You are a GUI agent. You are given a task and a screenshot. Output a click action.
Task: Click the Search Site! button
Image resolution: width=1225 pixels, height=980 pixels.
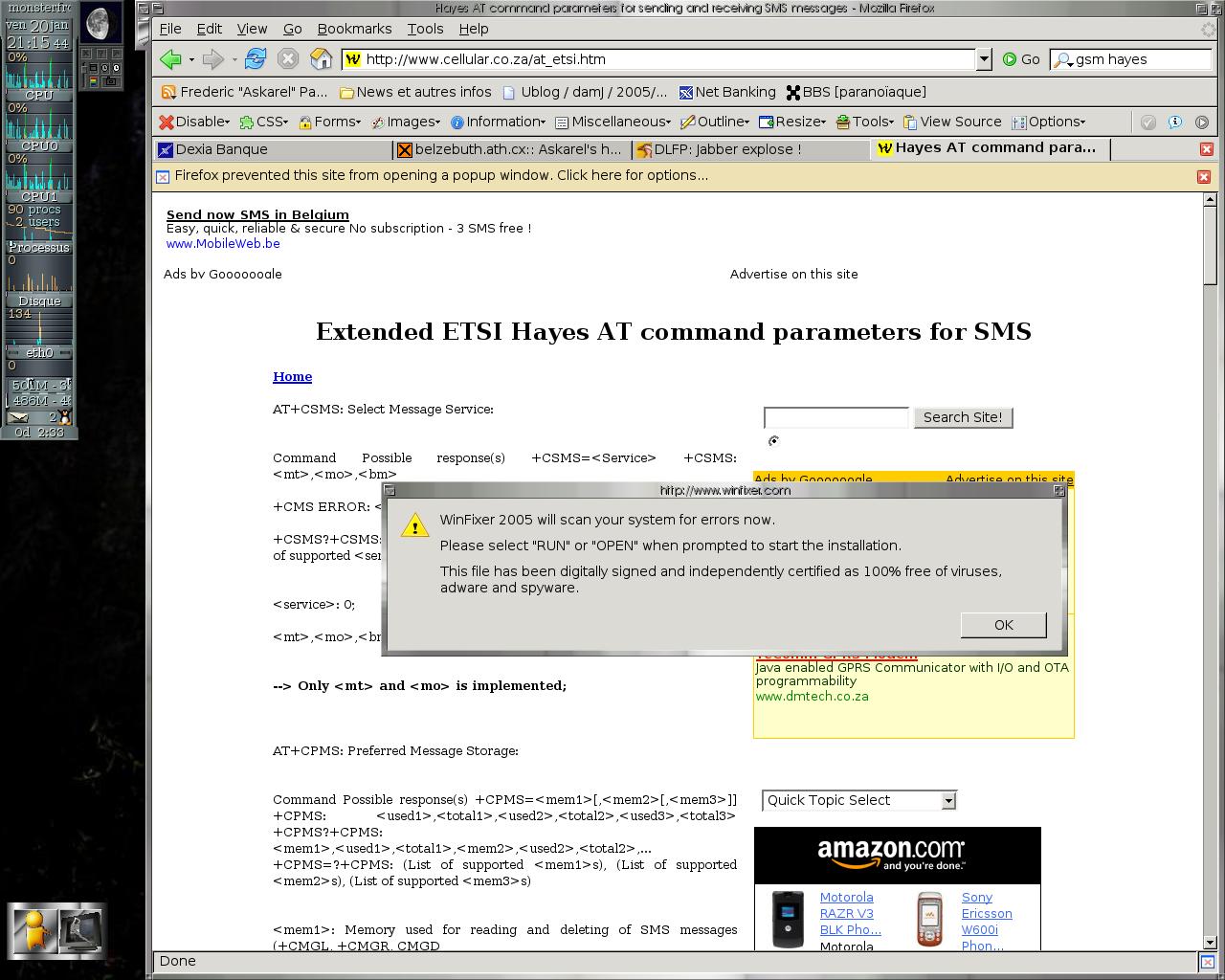(x=962, y=417)
